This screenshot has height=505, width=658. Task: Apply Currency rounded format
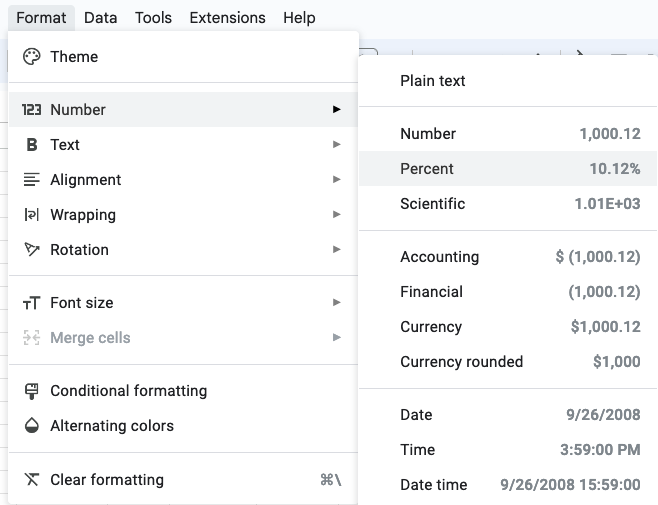pyautogui.click(x=508, y=361)
